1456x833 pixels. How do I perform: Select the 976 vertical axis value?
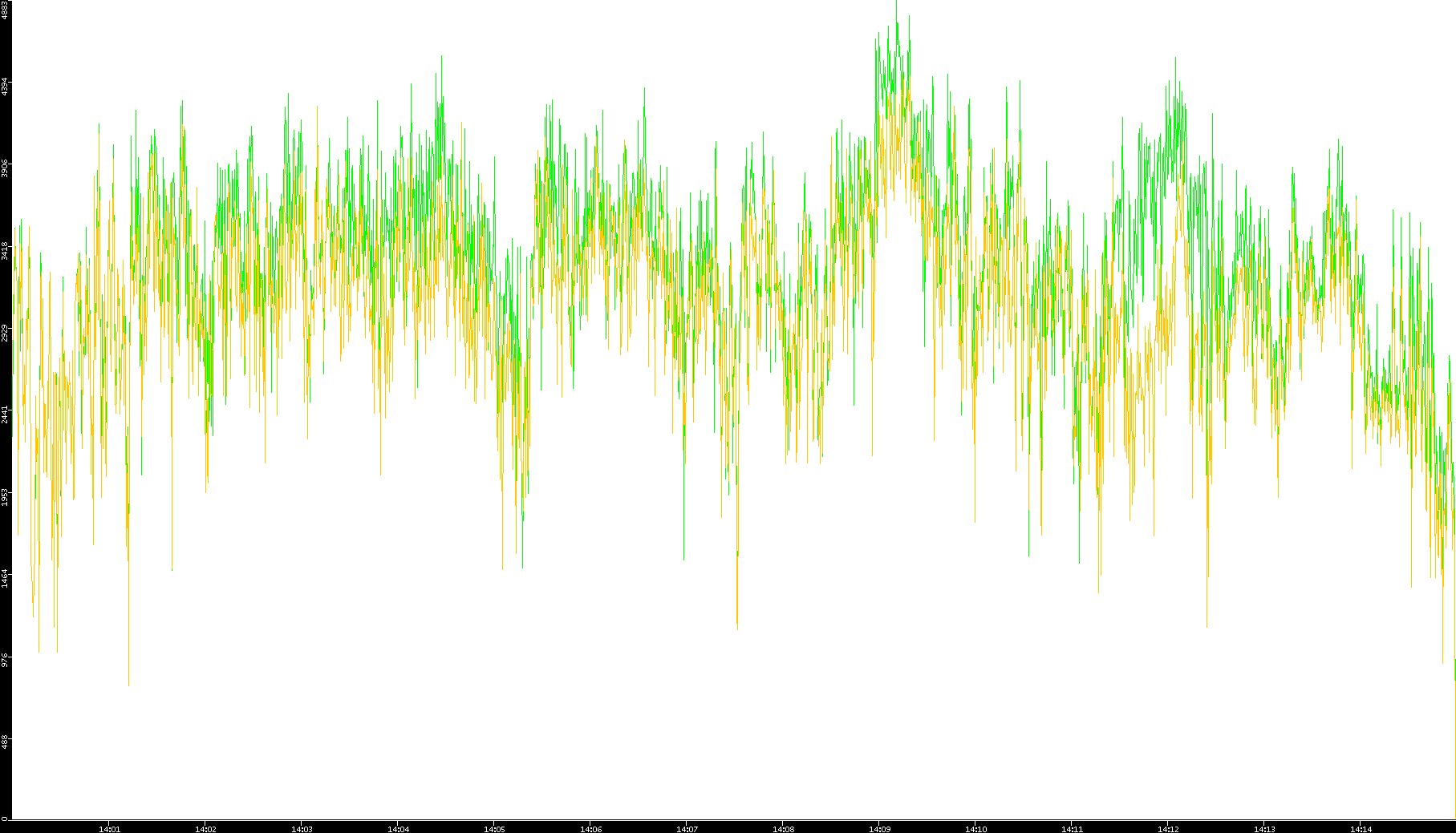pos(5,660)
